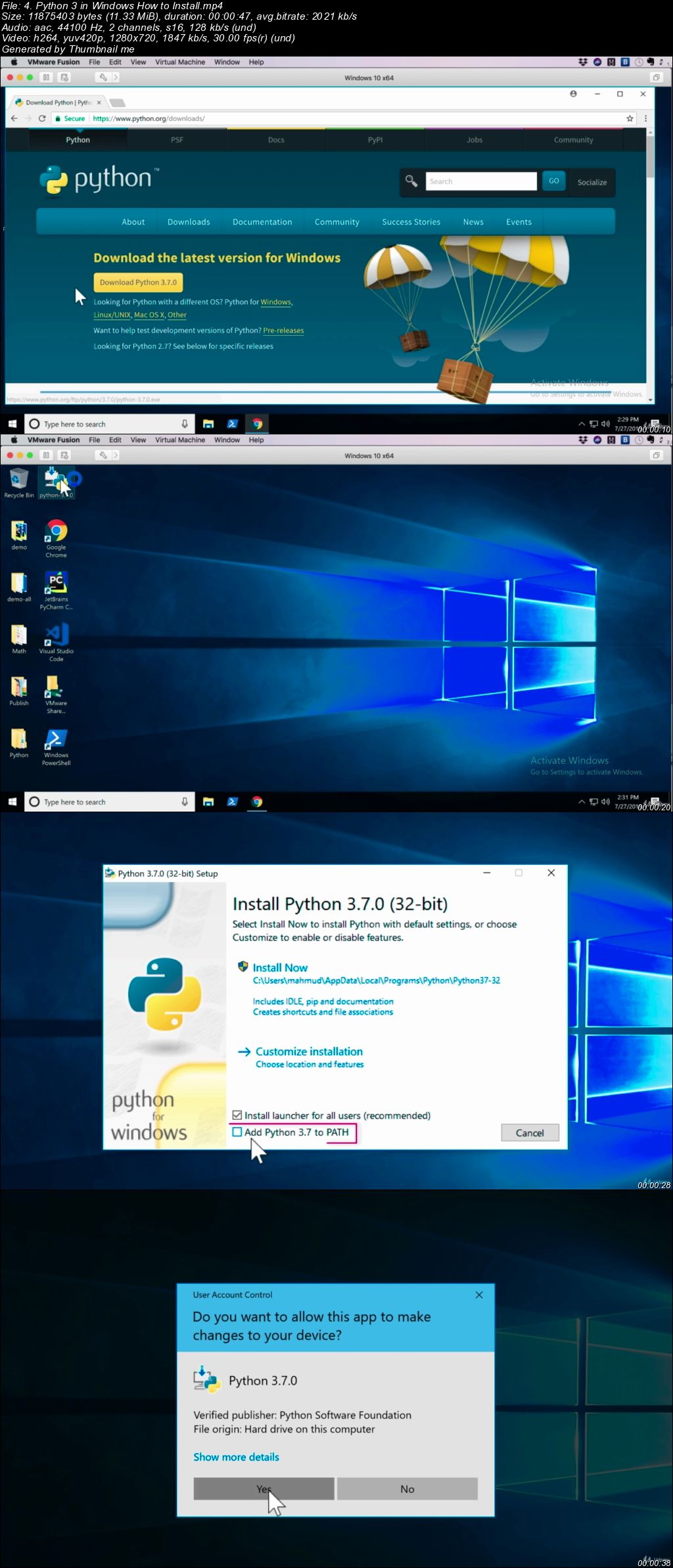Click Install Now in the Python setup
The width and height of the screenshot is (673, 1568).
(x=280, y=967)
